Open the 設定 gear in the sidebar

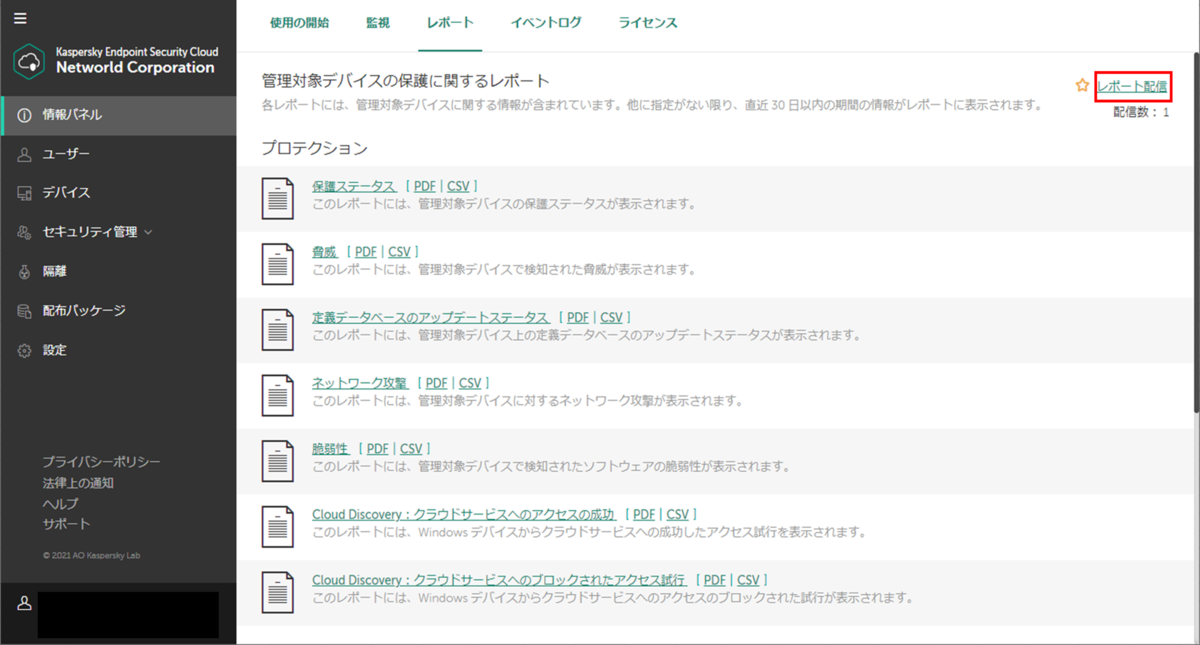(23, 350)
